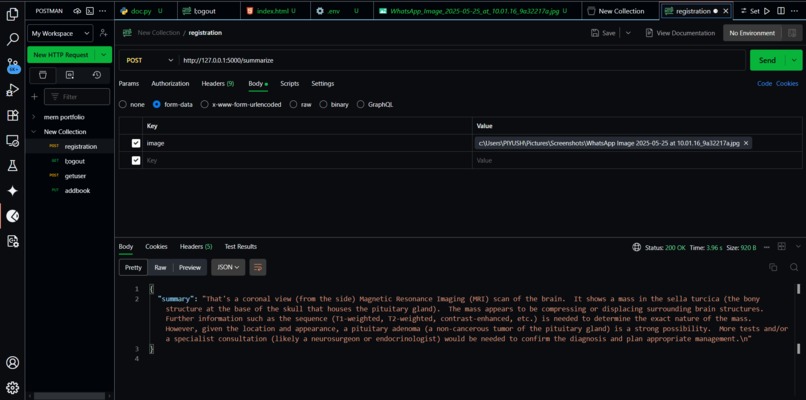Search the response with magnifier icon
806x400 pixels.
tap(794, 267)
